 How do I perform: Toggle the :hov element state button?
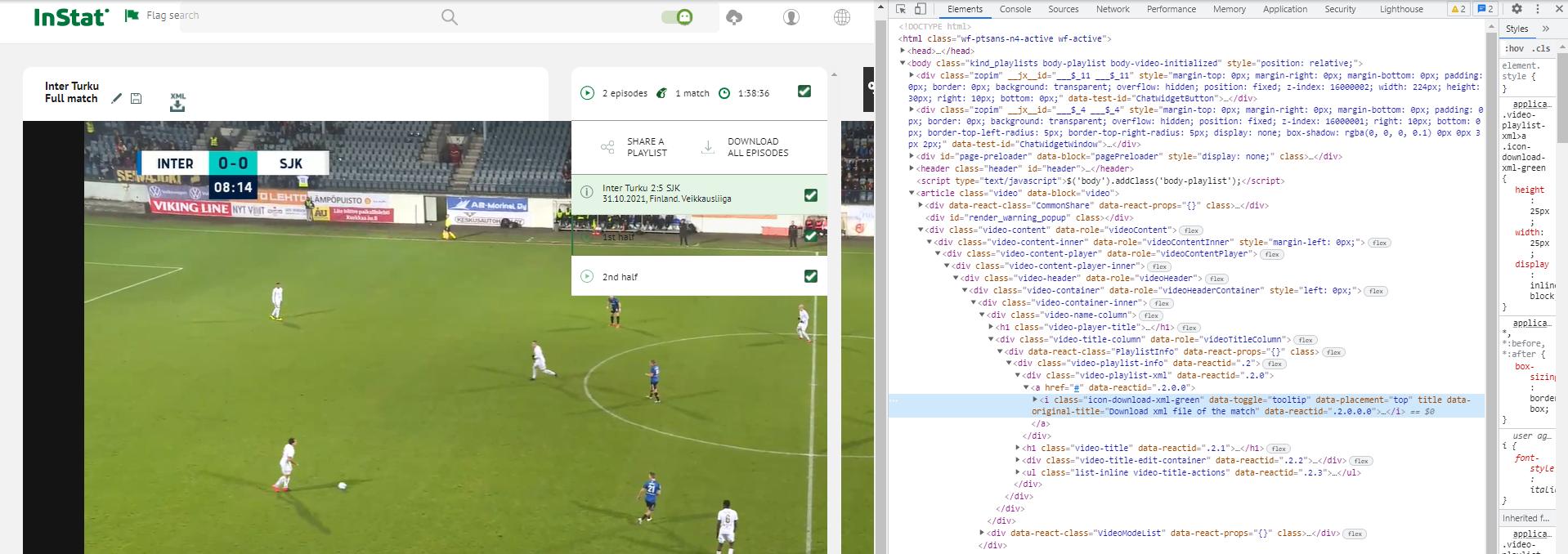[x=1512, y=48]
